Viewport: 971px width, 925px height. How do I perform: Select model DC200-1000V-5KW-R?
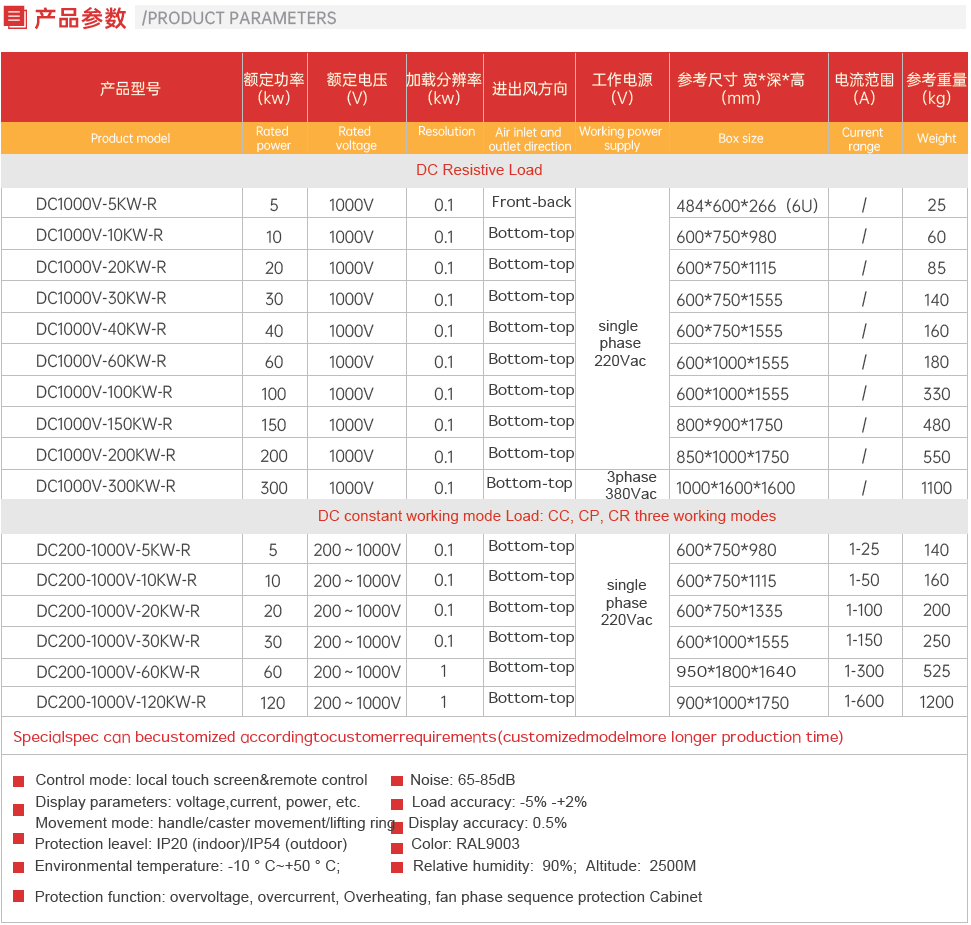point(113,550)
